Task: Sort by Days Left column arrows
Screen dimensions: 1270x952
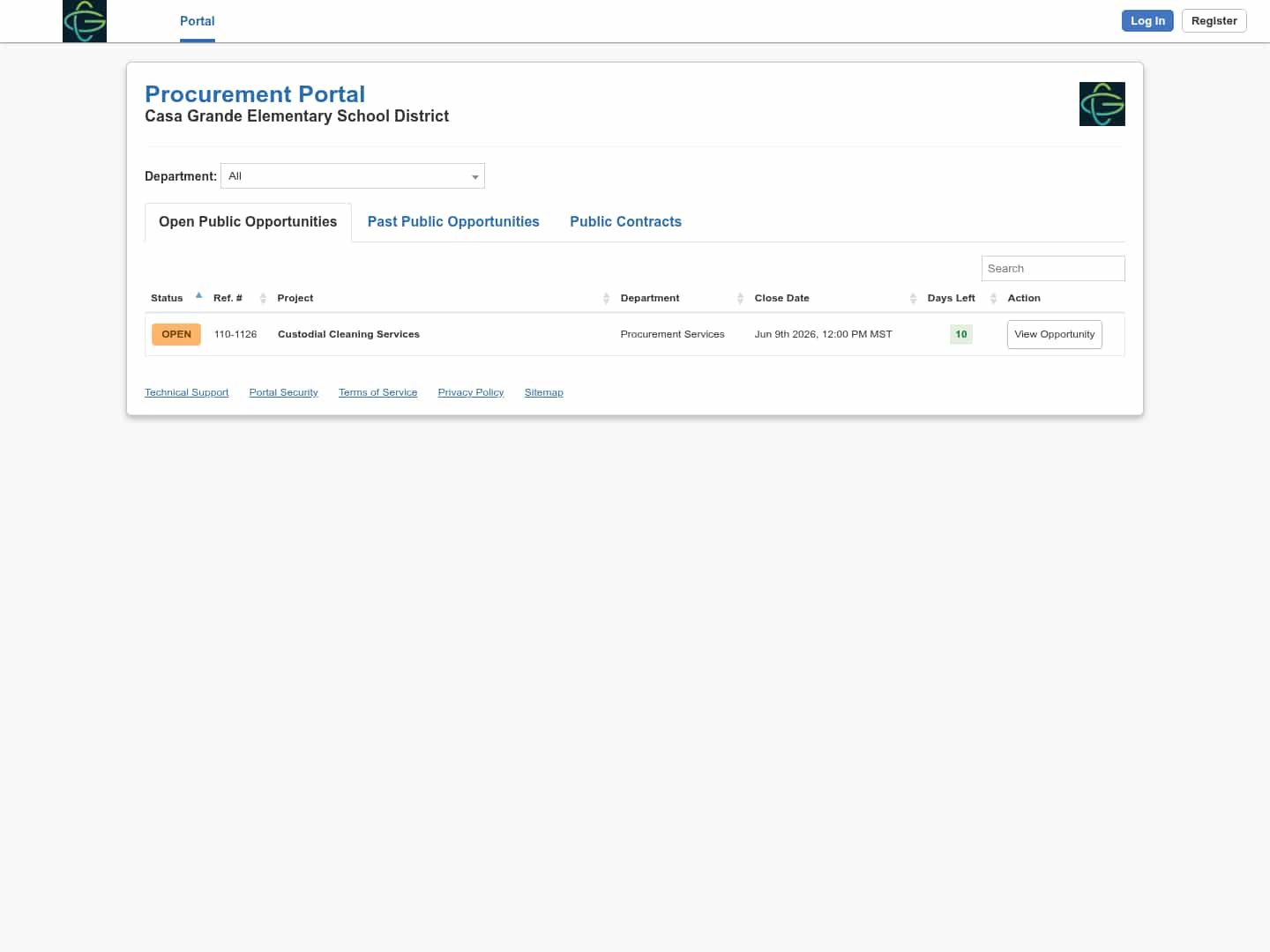Action: pos(993,299)
